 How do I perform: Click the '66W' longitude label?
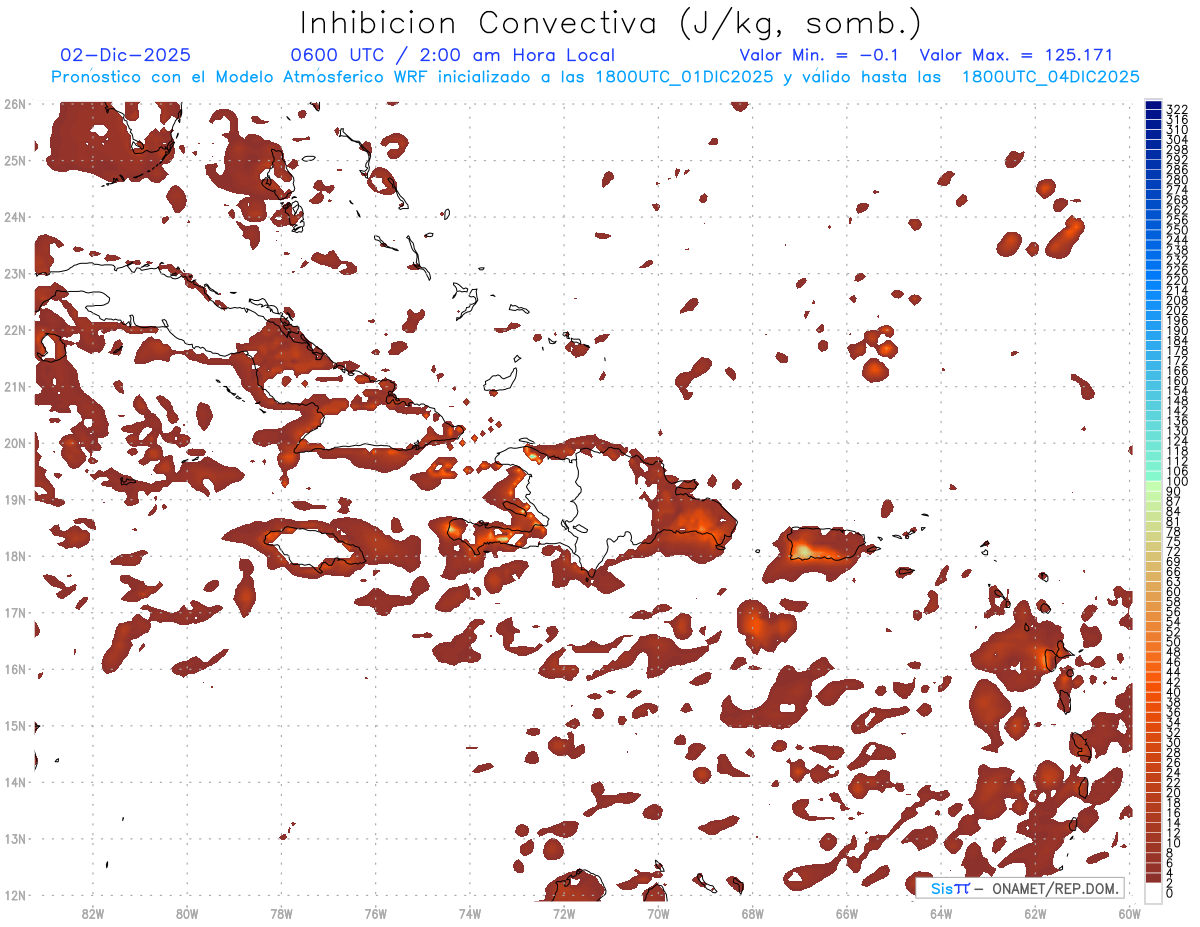coord(846,913)
